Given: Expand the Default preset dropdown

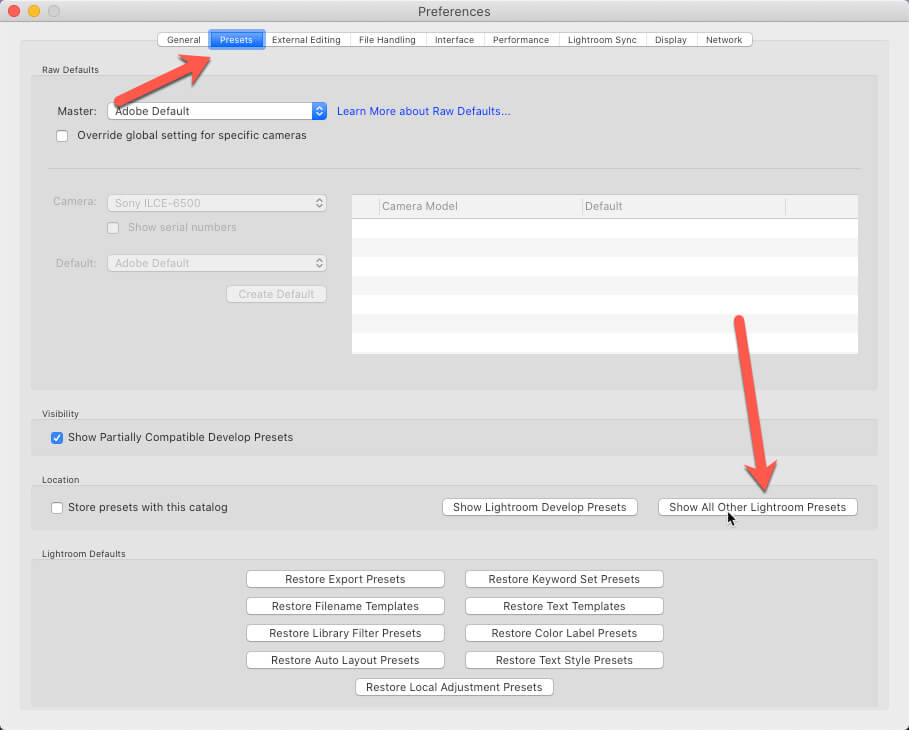Looking at the screenshot, I should pyautogui.click(x=217, y=263).
